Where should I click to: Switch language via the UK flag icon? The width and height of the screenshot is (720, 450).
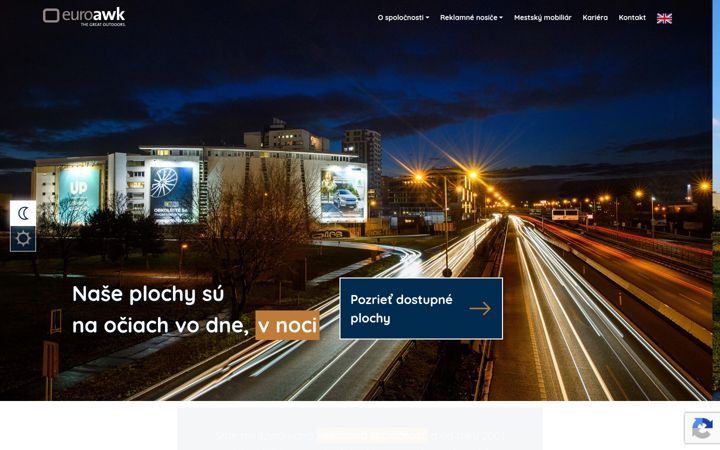point(664,18)
